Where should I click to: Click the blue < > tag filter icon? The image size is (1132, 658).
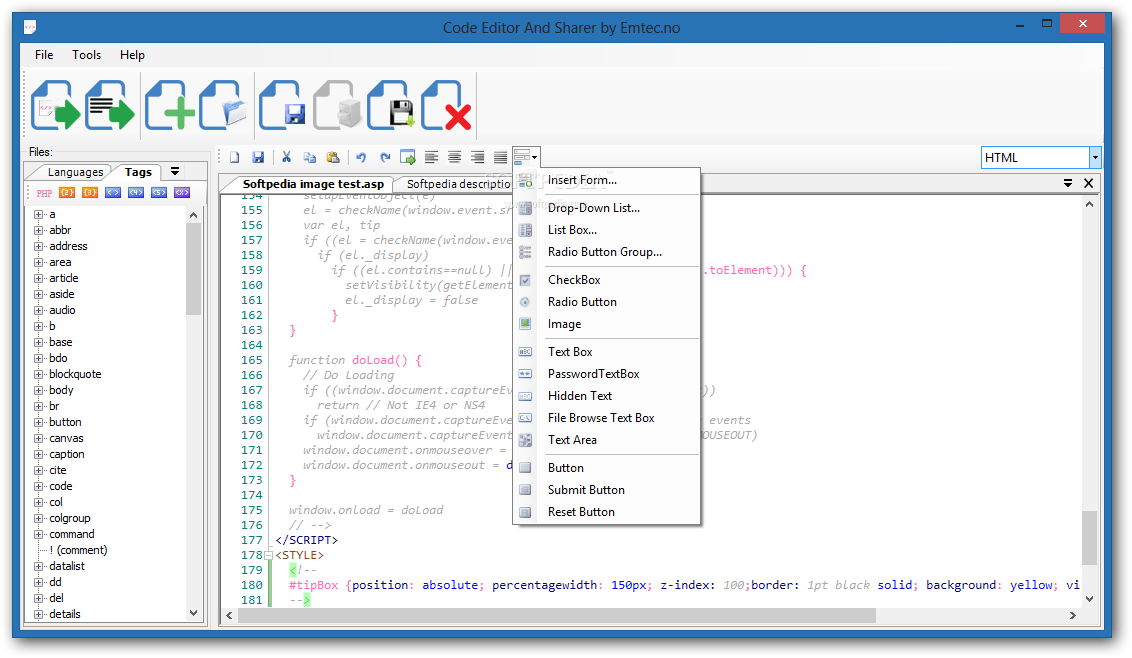point(113,193)
